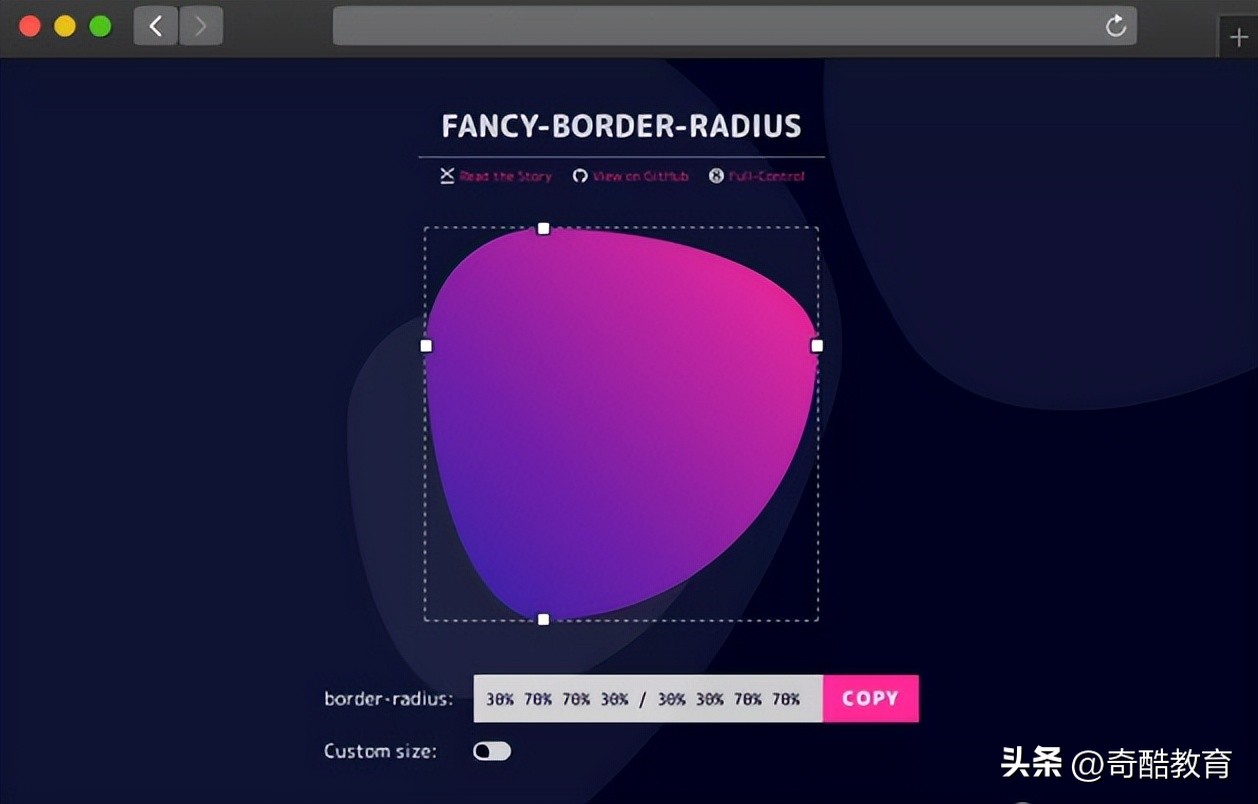The width and height of the screenshot is (1258, 804).
Task: Toggle the Custom size switch
Action: point(492,751)
